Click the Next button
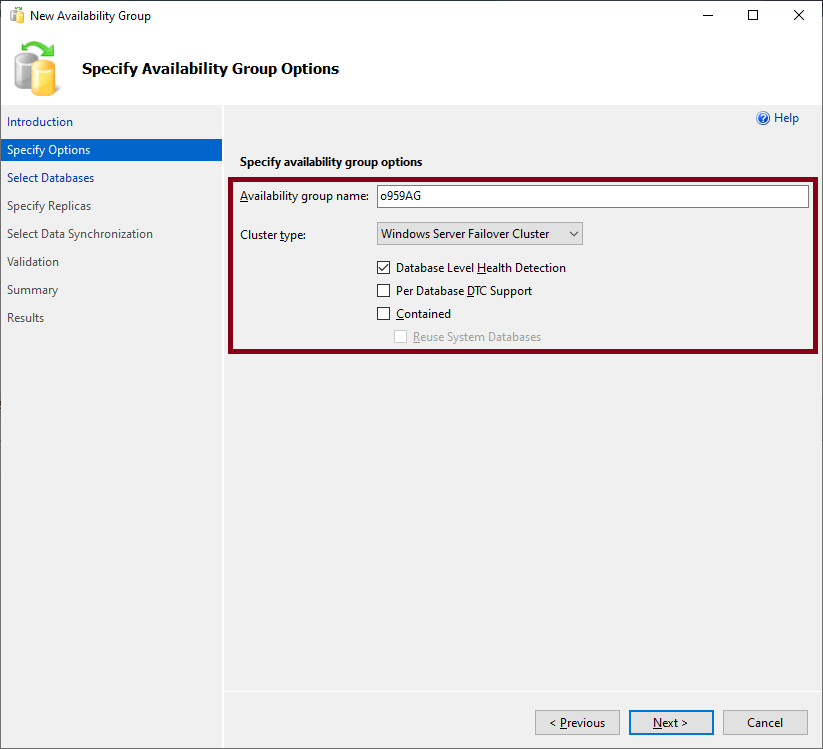The image size is (823, 749). tap(671, 723)
